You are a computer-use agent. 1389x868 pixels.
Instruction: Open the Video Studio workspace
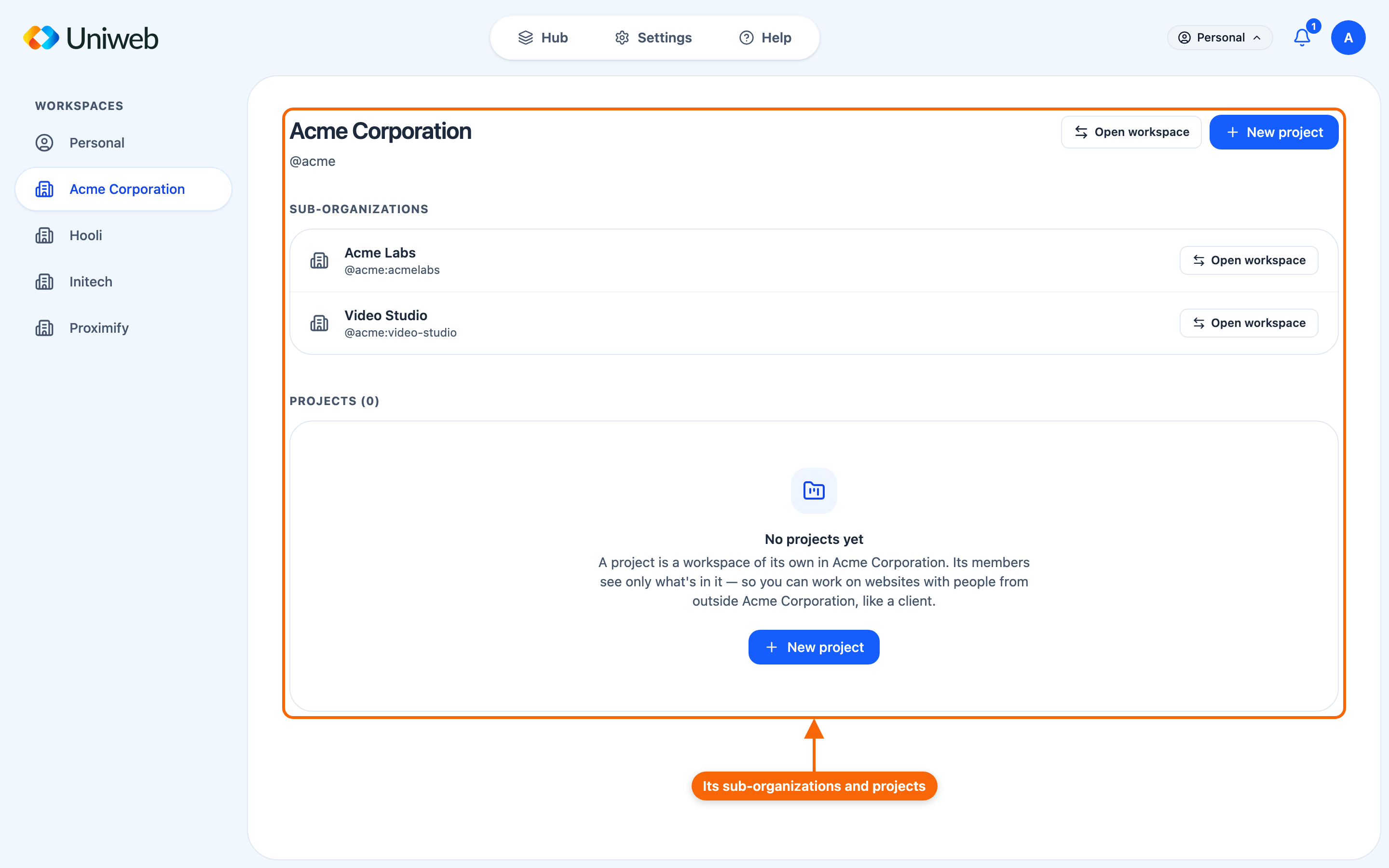click(x=1248, y=323)
